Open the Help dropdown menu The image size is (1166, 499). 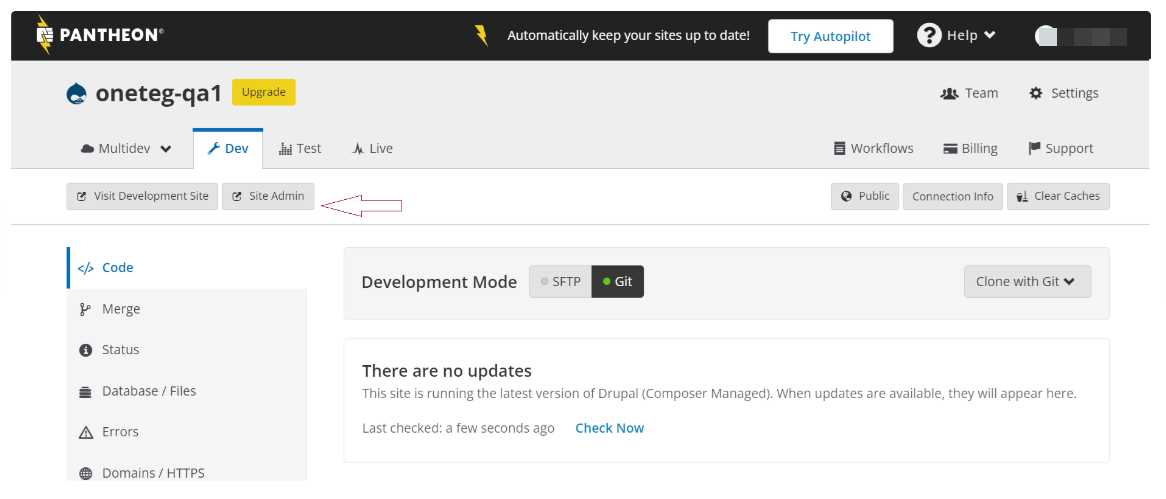click(x=957, y=36)
